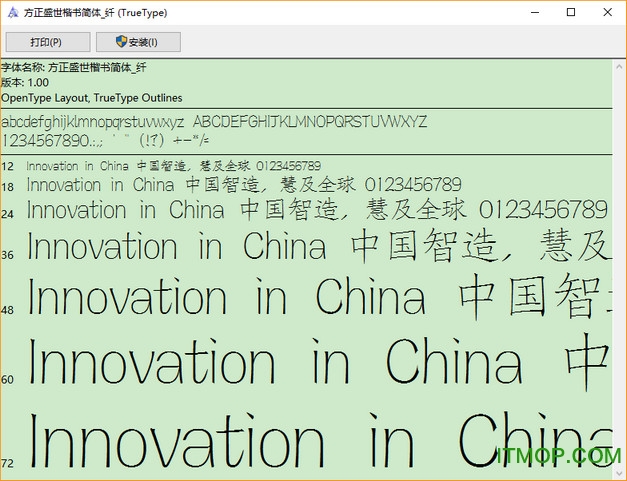Click the uppercase ABCDEFGHIJKLMNOPQRSTUVWXYZ sample

(x=310, y=122)
